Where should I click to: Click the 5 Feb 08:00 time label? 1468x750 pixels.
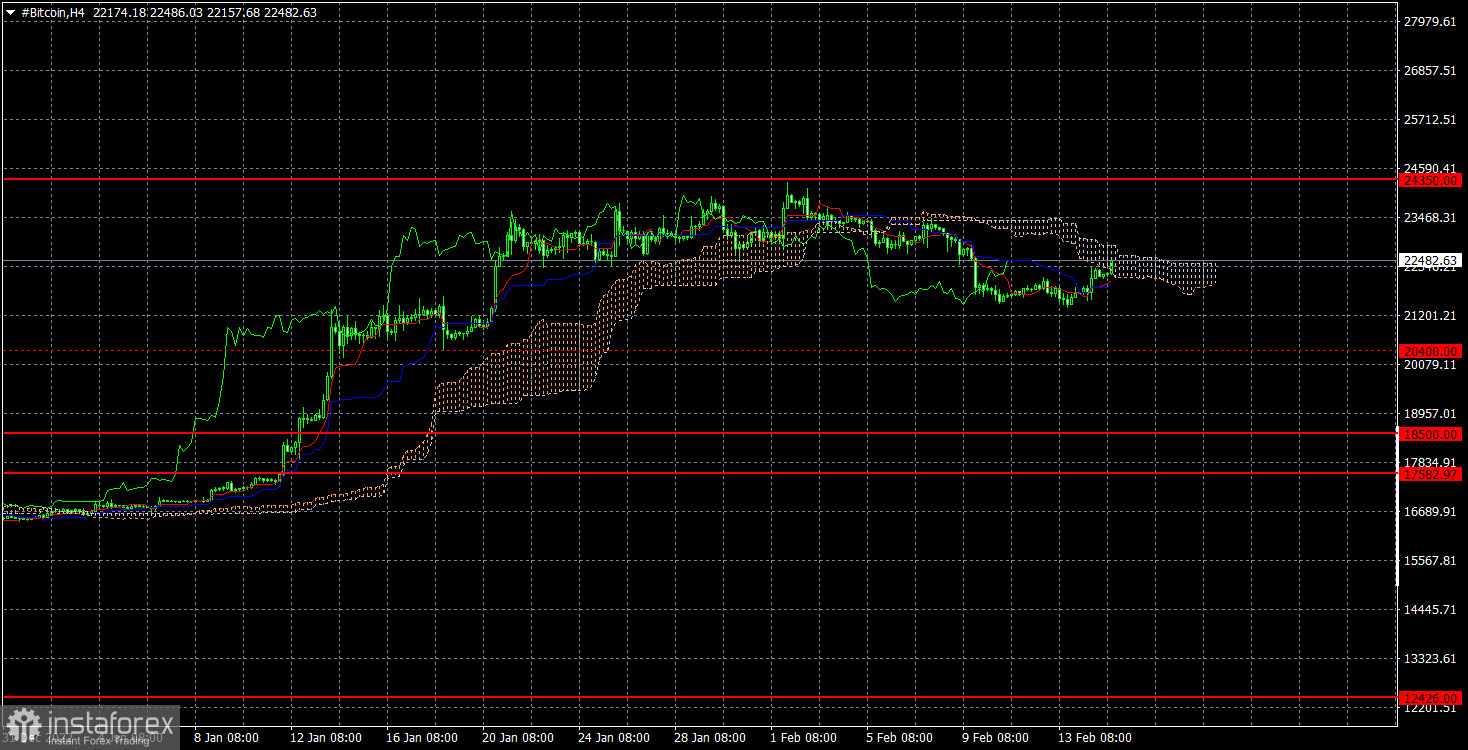(900, 738)
